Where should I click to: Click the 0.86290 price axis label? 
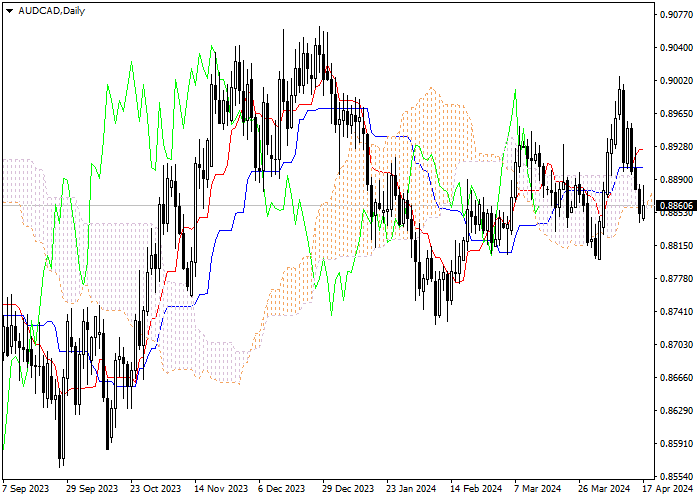coord(676,411)
